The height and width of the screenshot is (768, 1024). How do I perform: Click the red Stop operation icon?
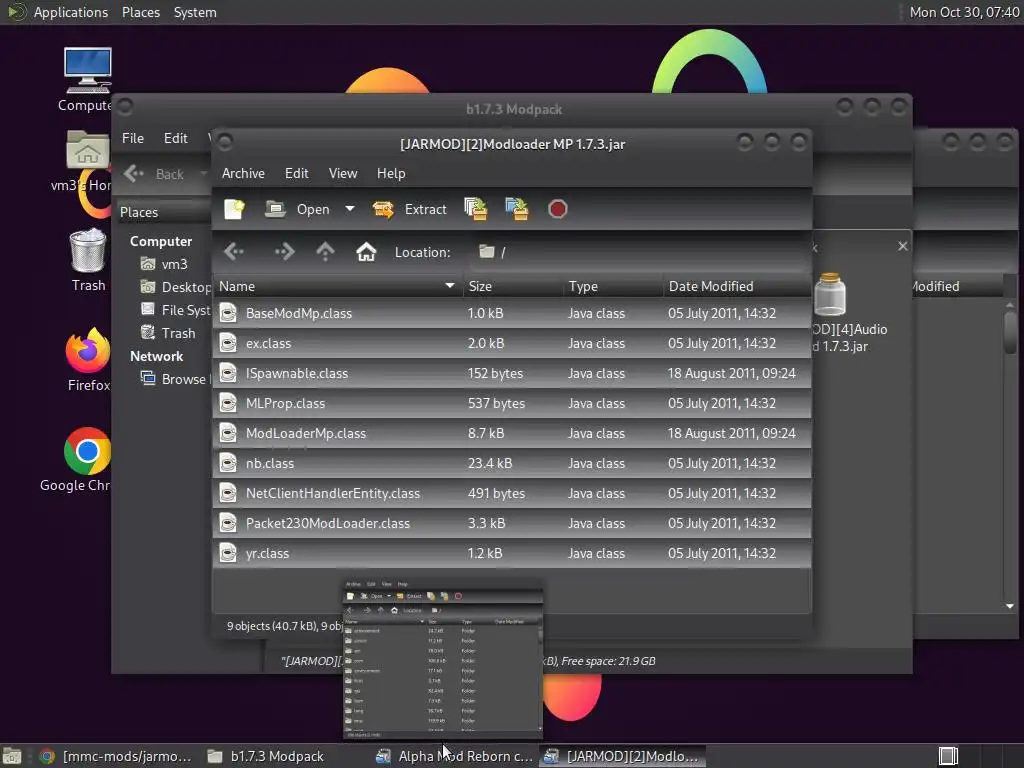(557, 209)
